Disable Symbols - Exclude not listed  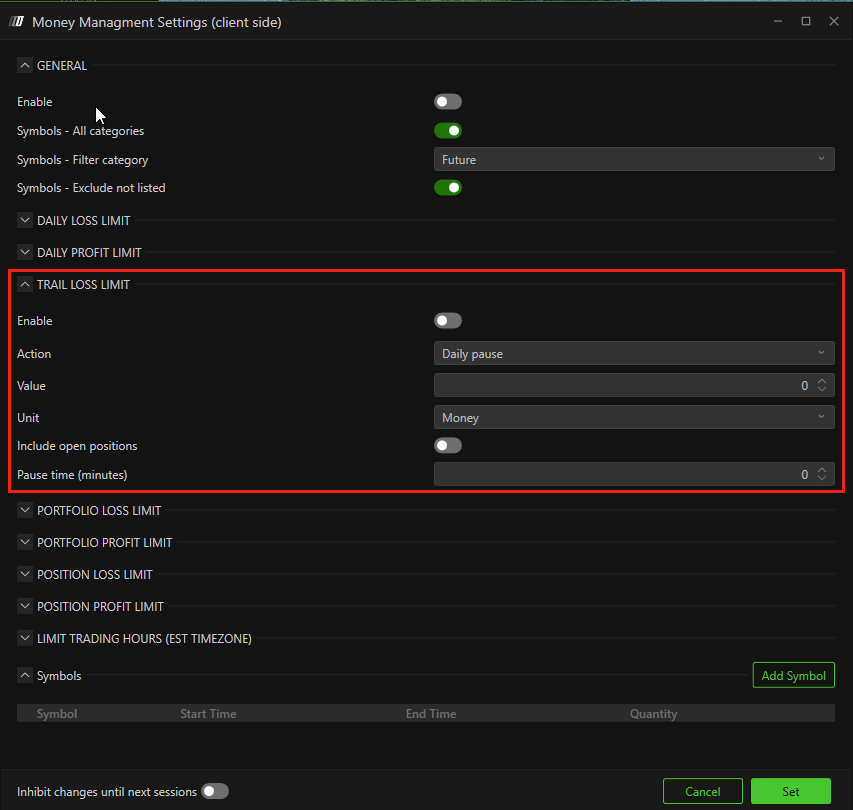[x=448, y=188]
